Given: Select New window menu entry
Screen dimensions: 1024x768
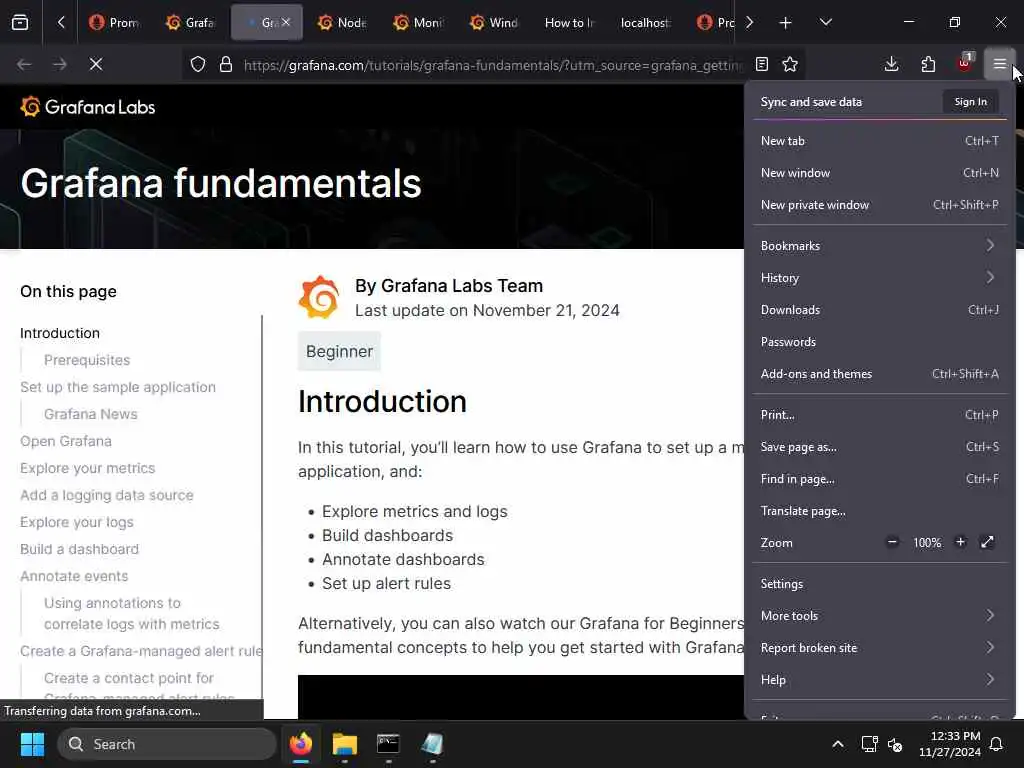Looking at the screenshot, I should click(880, 173).
